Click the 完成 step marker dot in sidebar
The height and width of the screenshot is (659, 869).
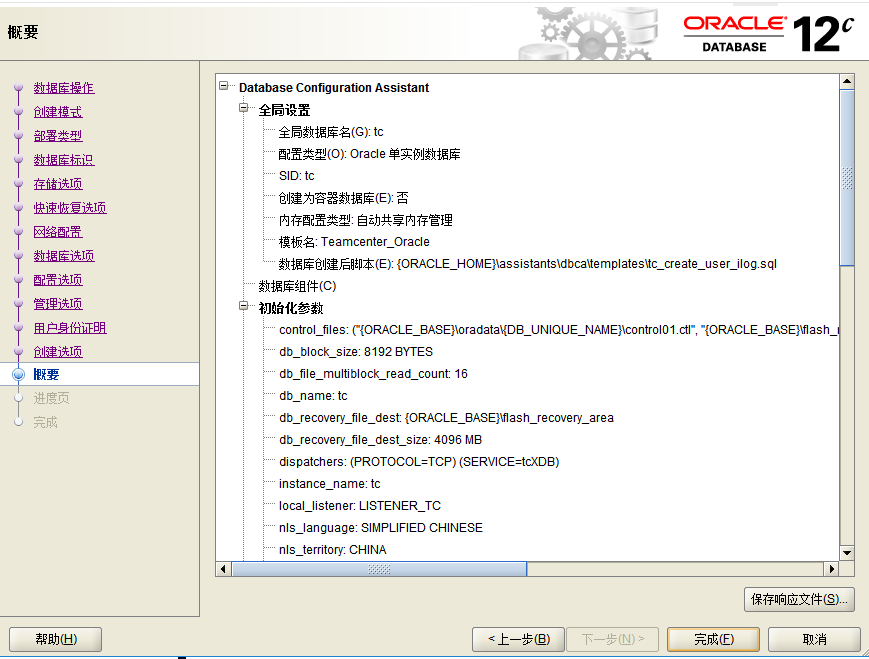click(20, 422)
